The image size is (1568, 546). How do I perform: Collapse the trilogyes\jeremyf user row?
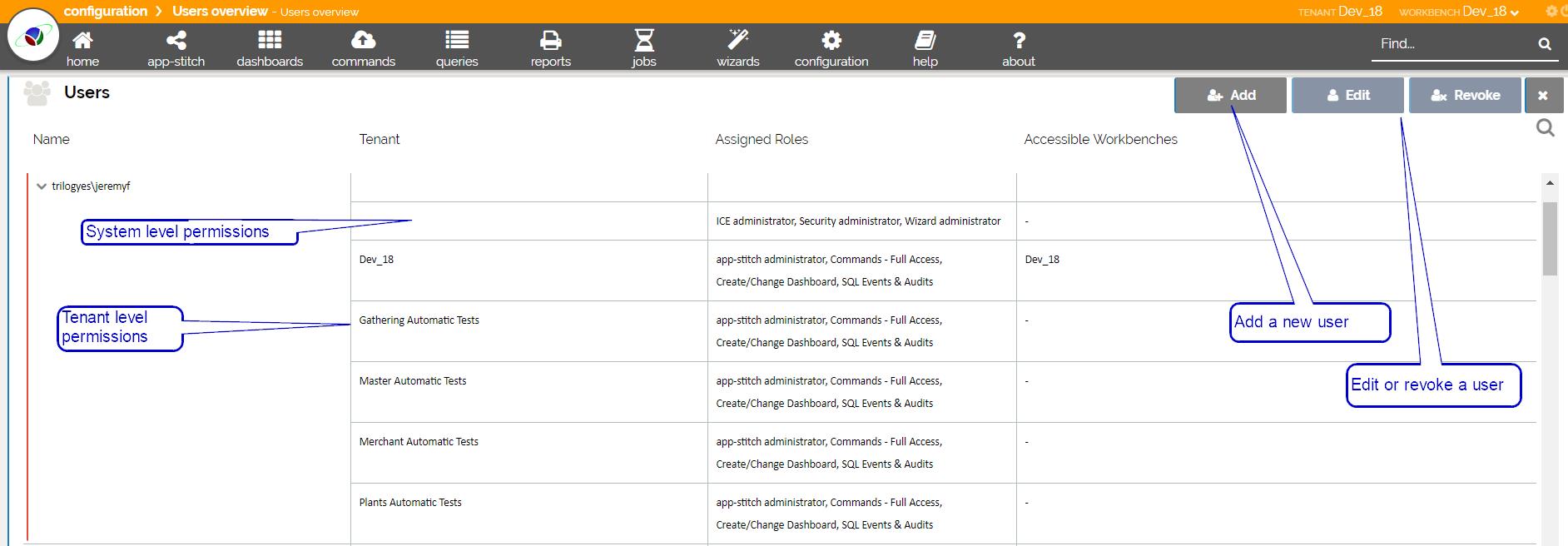pos(41,186)
